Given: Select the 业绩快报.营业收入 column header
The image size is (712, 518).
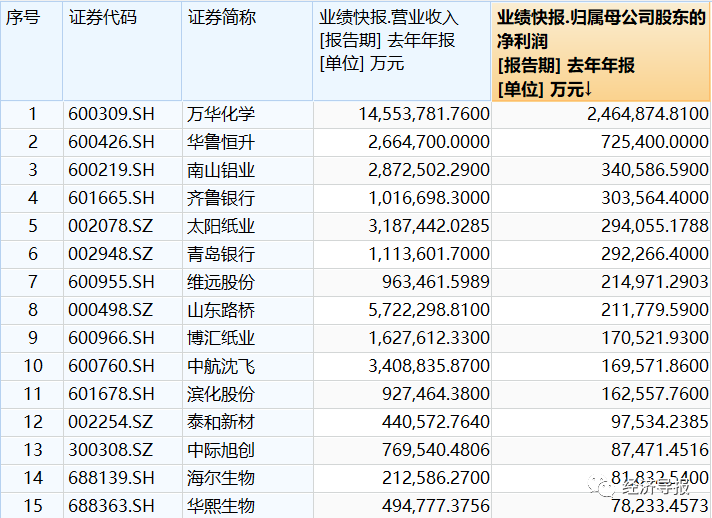Looking at the screenshot, I should (402, 51).
